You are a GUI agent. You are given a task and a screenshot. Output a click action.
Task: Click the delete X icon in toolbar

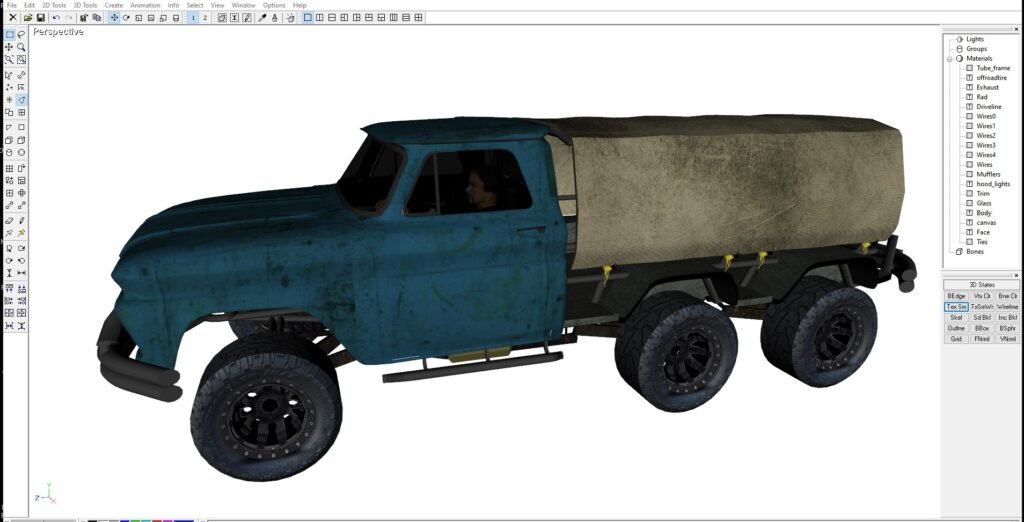(12, 18)
